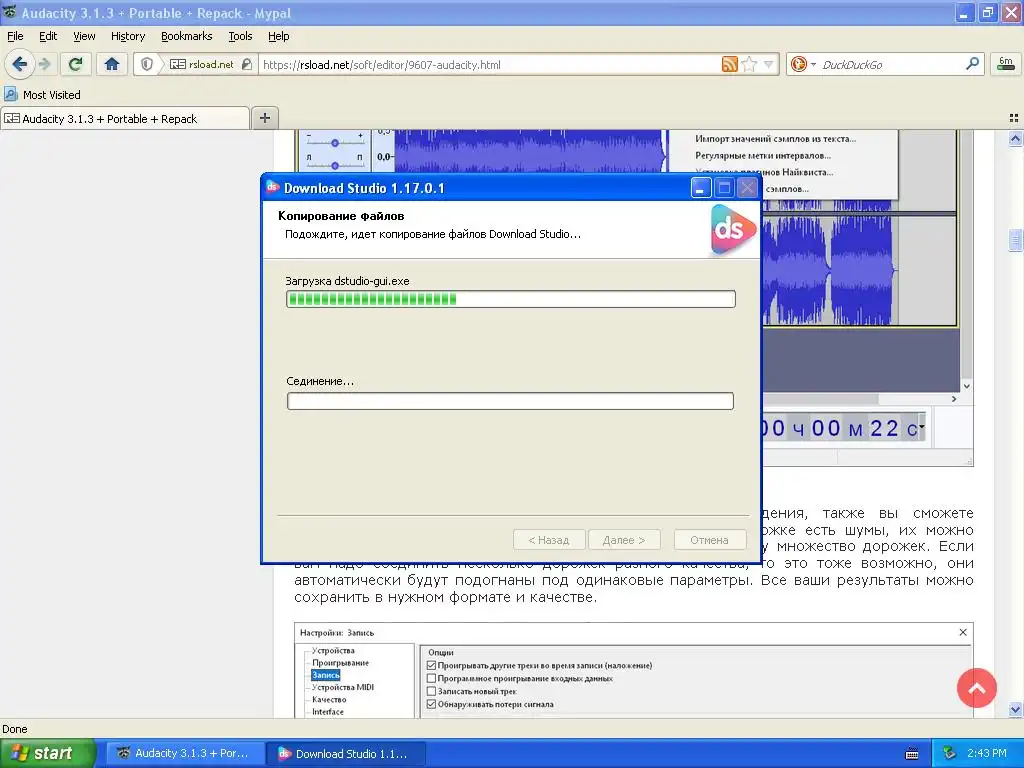The width and height of the screenshot is (1024, 768).
Task: Open the list all tabs icon
Action: [x=1014, y=118]
